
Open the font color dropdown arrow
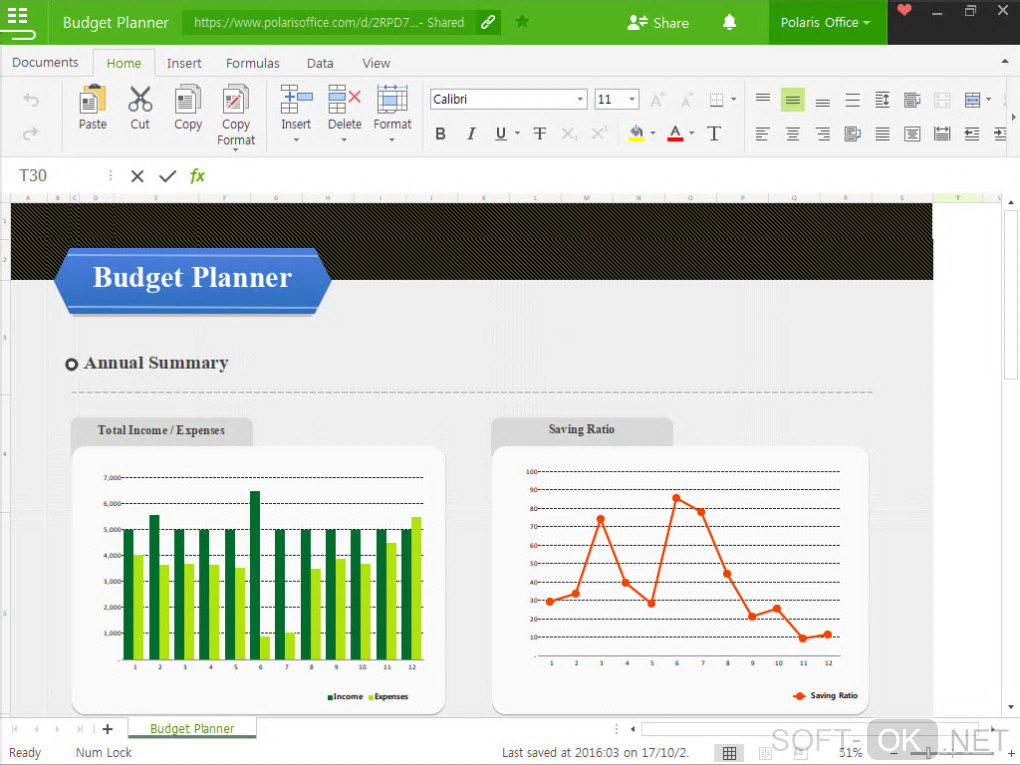tap(691, 133)
